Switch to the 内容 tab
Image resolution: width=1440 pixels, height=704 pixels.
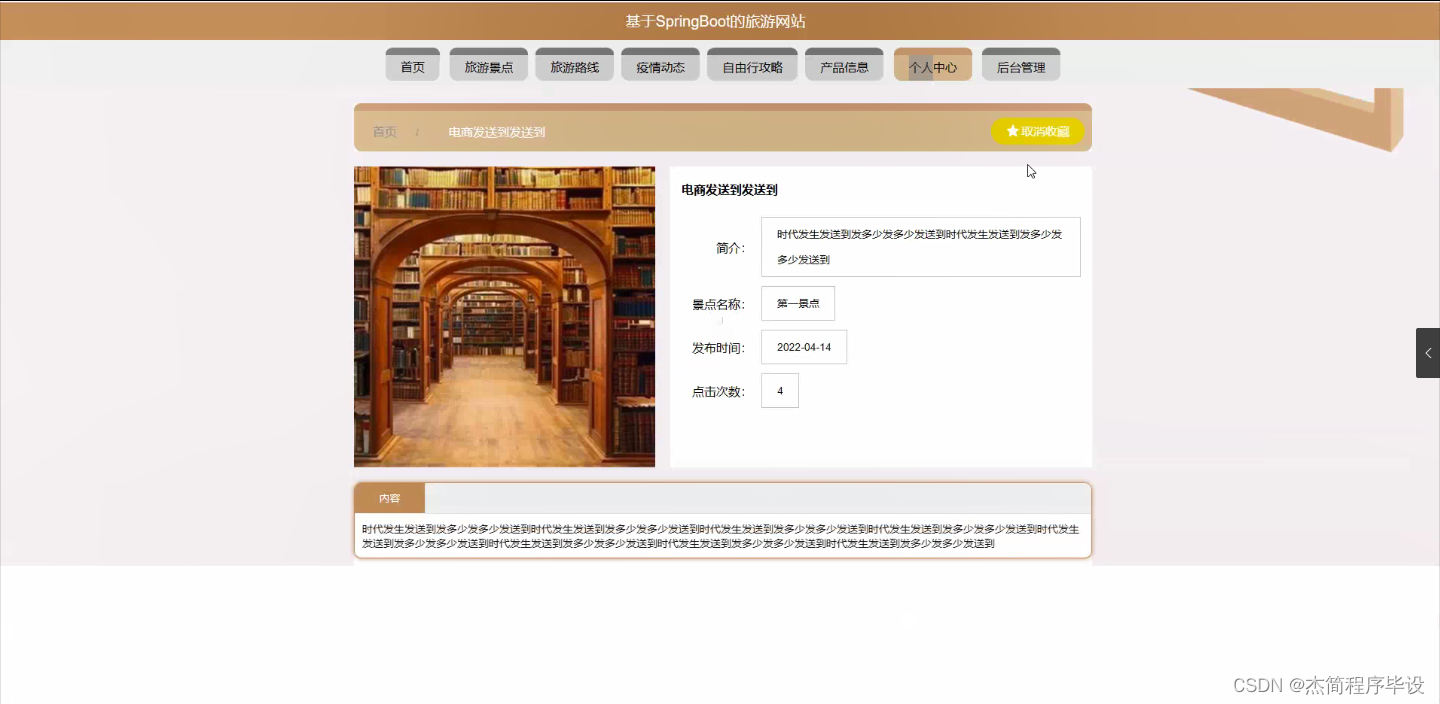[388, 497]
